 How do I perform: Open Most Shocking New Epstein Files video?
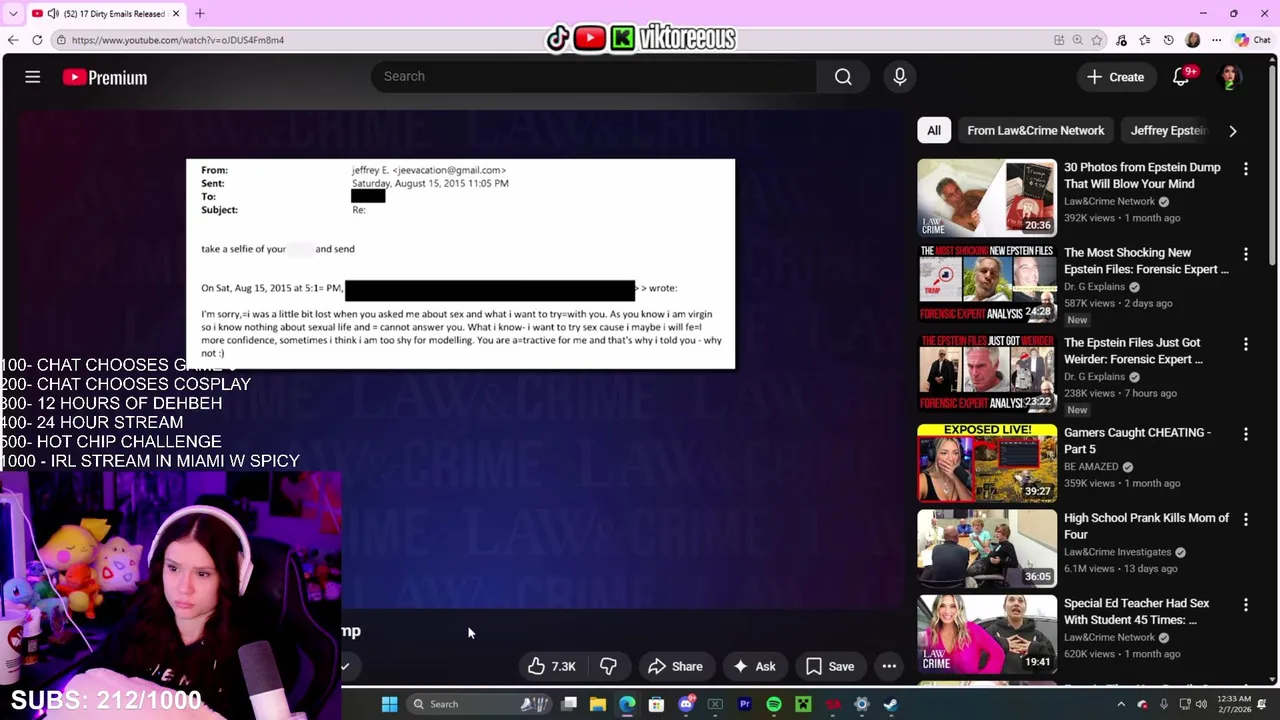pos(987,283)
